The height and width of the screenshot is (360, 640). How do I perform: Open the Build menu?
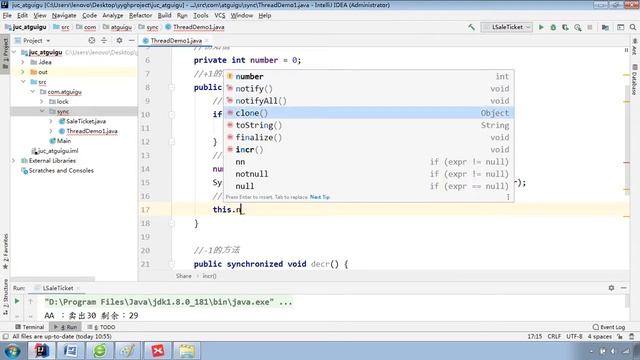[x=164, y=16]
